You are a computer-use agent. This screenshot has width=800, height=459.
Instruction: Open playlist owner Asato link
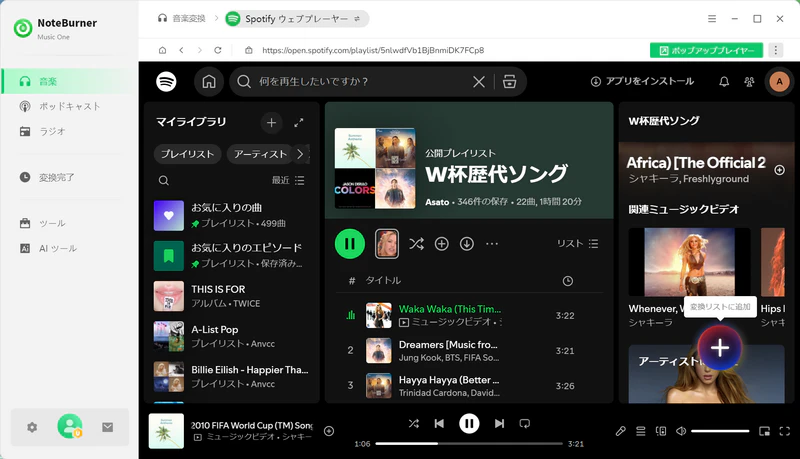[437, 202]
